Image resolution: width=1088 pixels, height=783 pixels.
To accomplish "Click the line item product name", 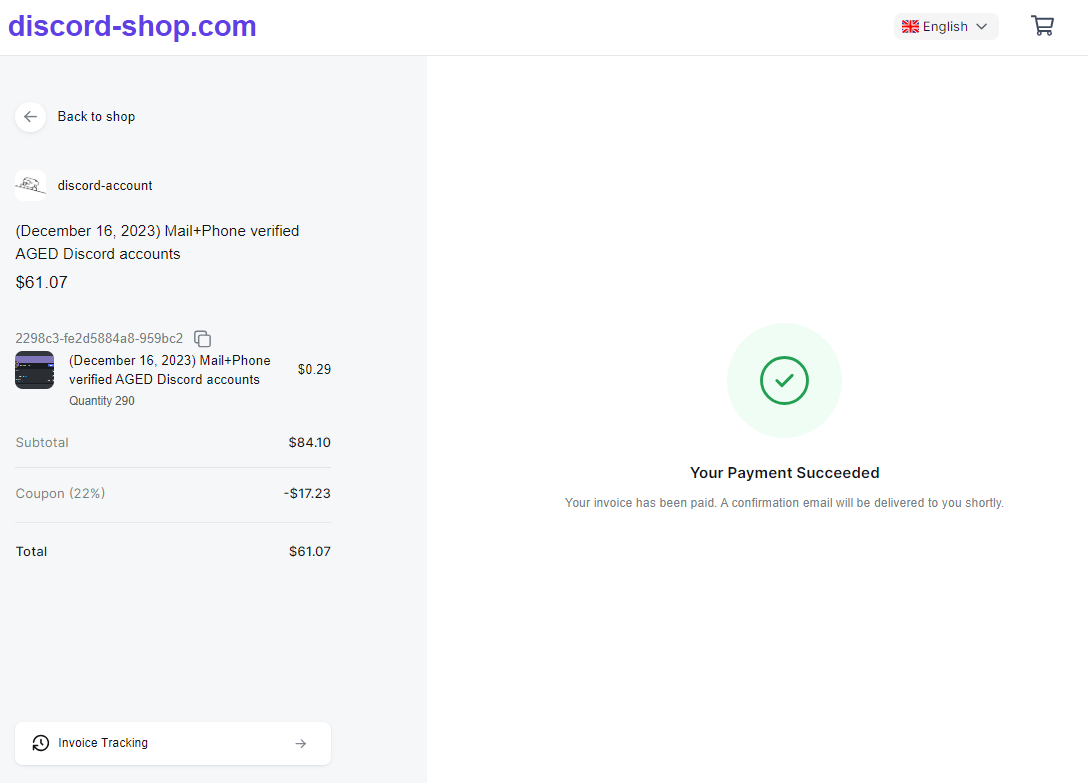I will 169,370.
